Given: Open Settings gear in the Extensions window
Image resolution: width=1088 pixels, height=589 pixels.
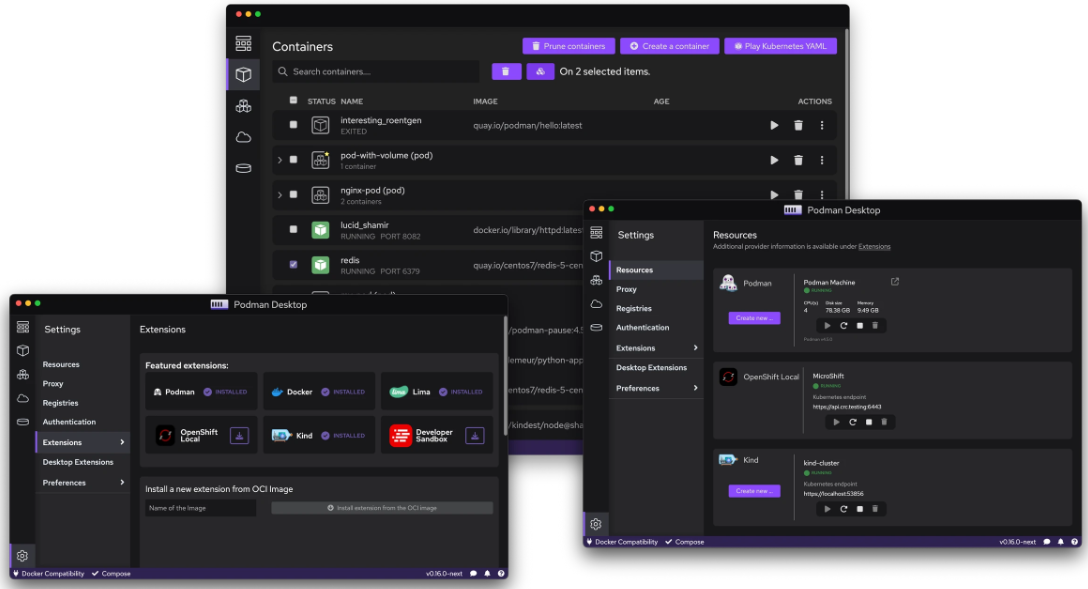Looking at the screenshot, I should 22,556.
